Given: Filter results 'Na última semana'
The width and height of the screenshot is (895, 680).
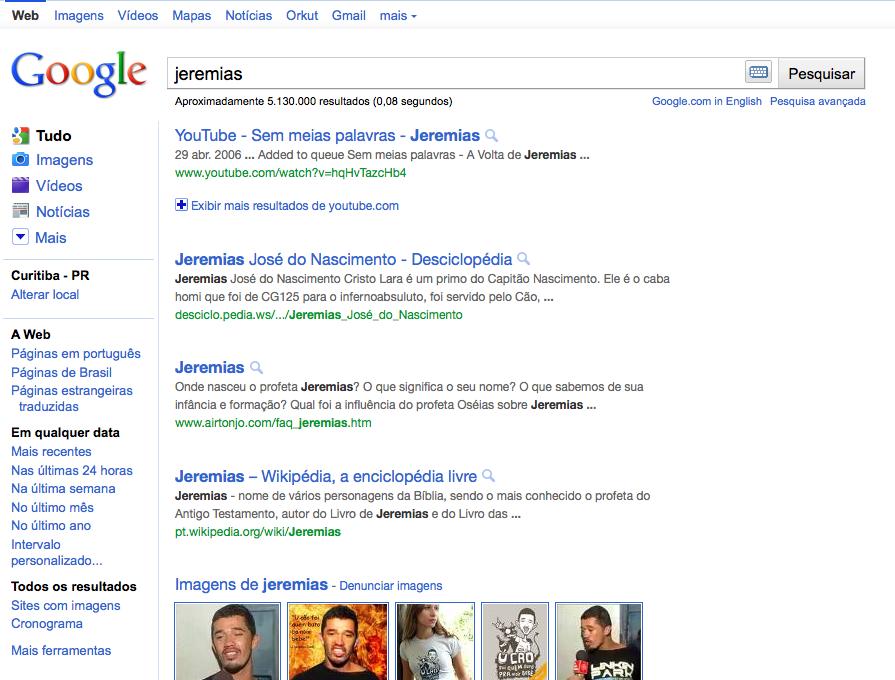Looking at the screenshot, I should 63,489.
